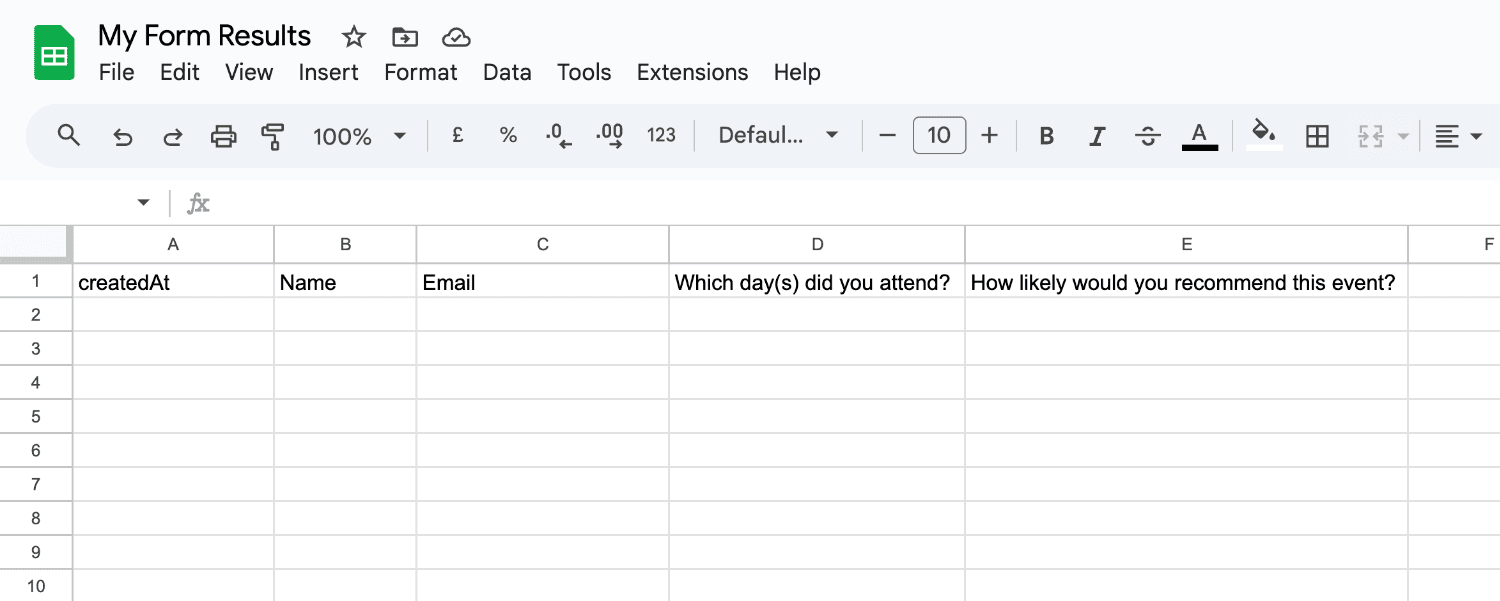
Task: Expand the merge cells dropdown arrow
Action: [1403, 136]
